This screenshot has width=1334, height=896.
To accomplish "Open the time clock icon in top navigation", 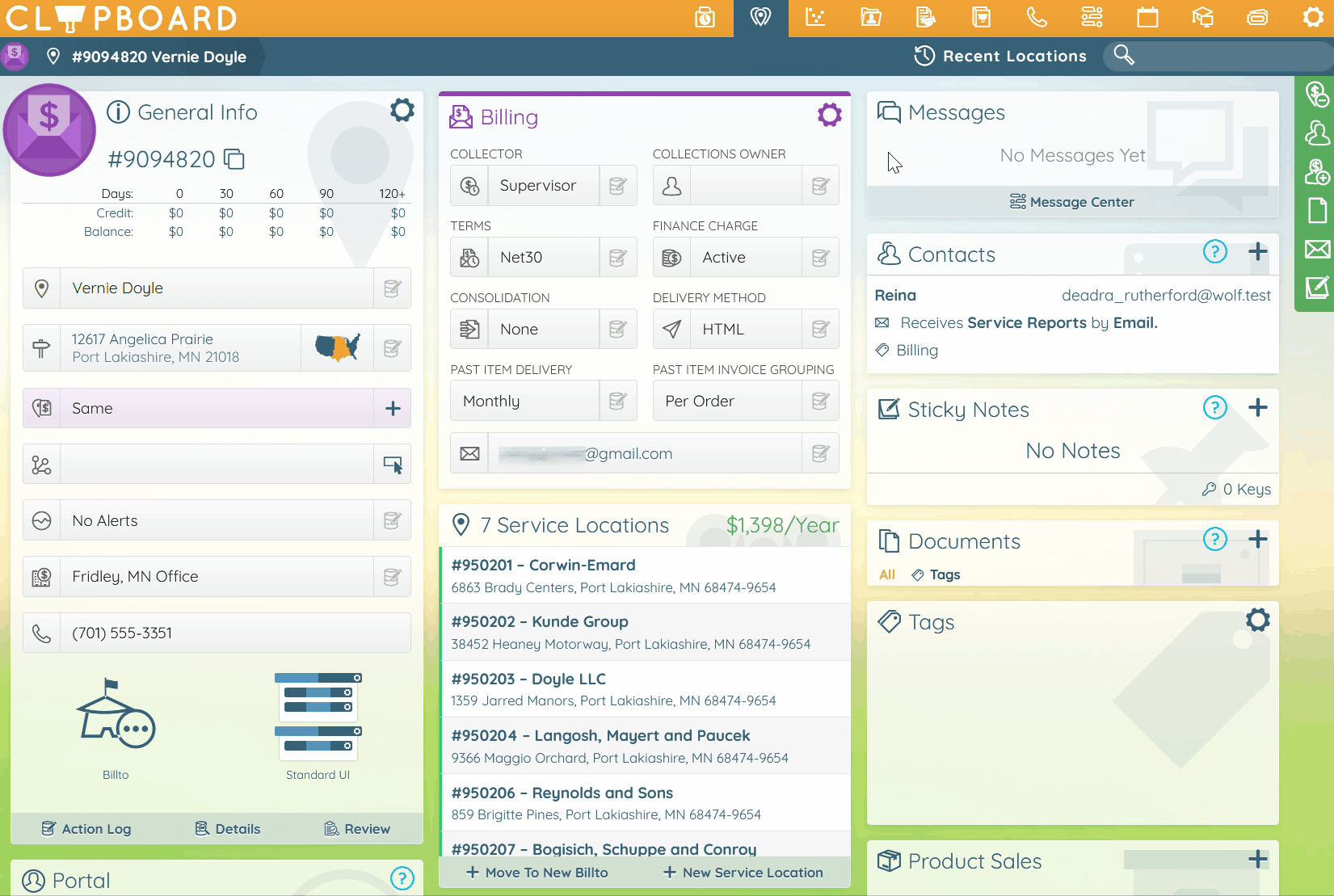I will 705,18.
